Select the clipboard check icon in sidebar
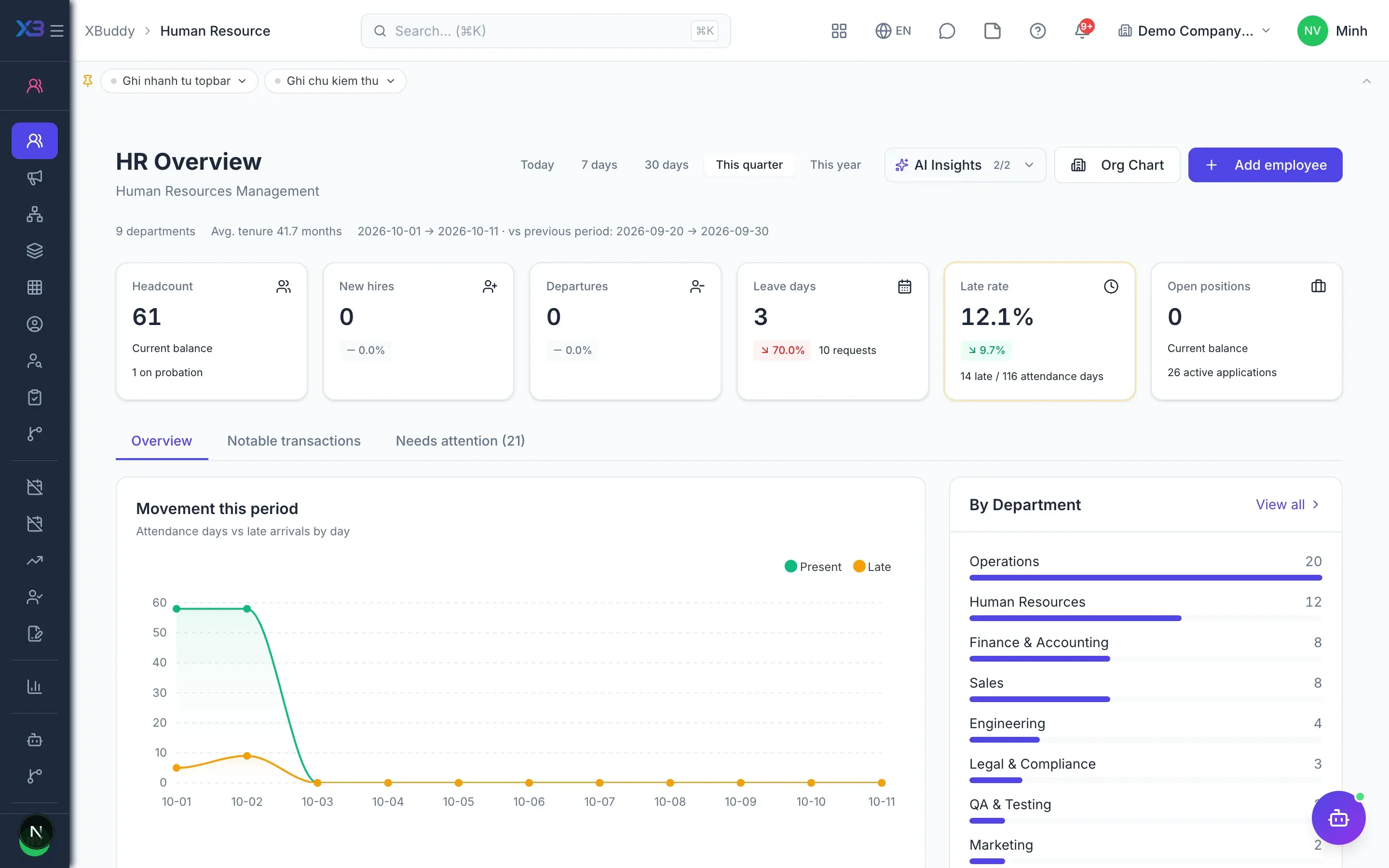1389x868 pixels. pos(34,397)
